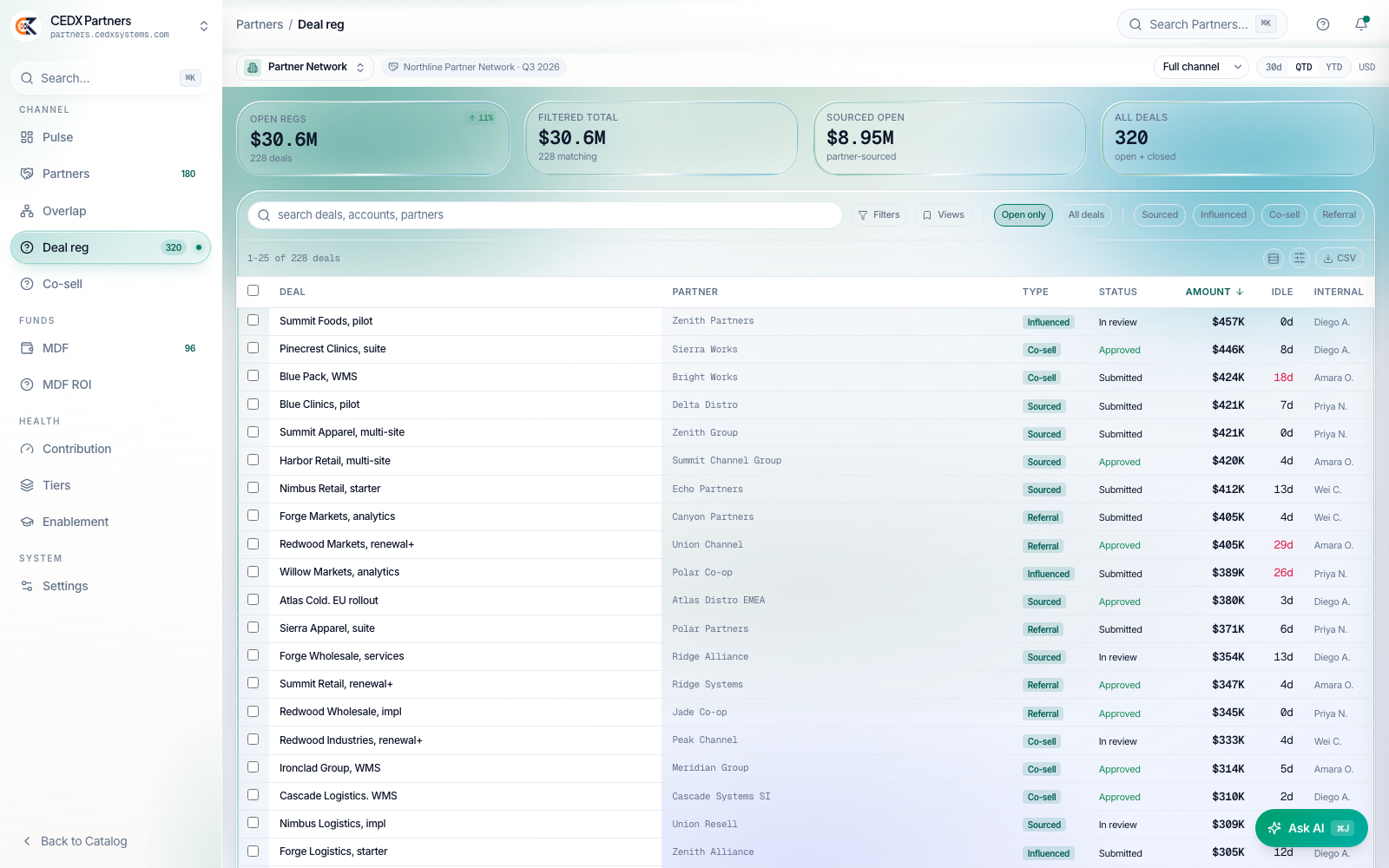
Task: Open the Filters button
Action: [x=879, y=215]
